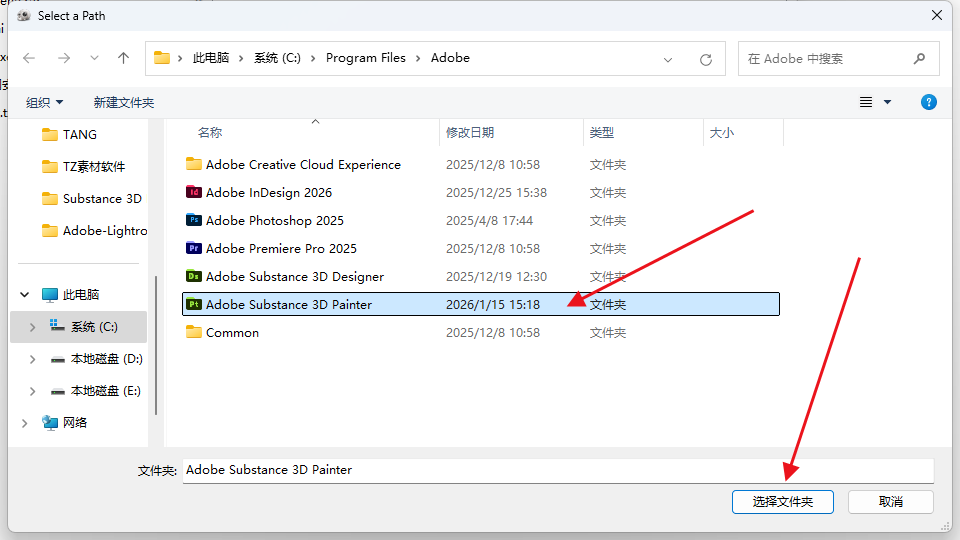Select the Adobe-Lightro sidebar folder
The image size is (960, 540).
(x=94, y=230)
